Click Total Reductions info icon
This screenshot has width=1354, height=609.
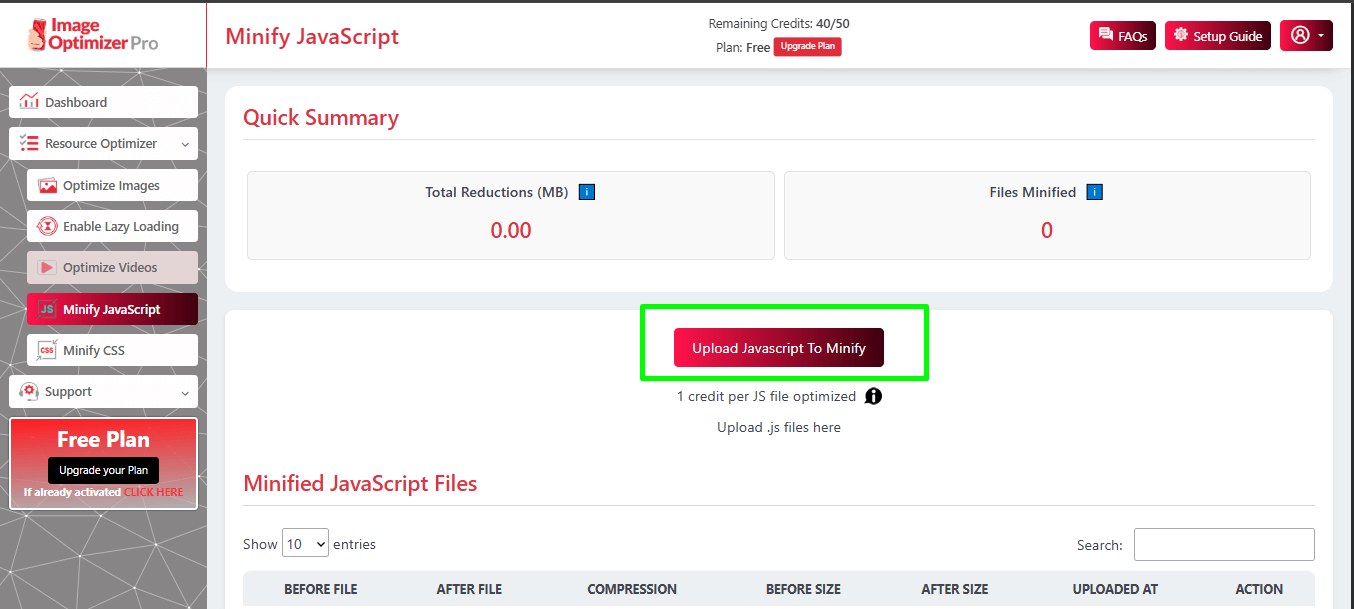point(587,192)
